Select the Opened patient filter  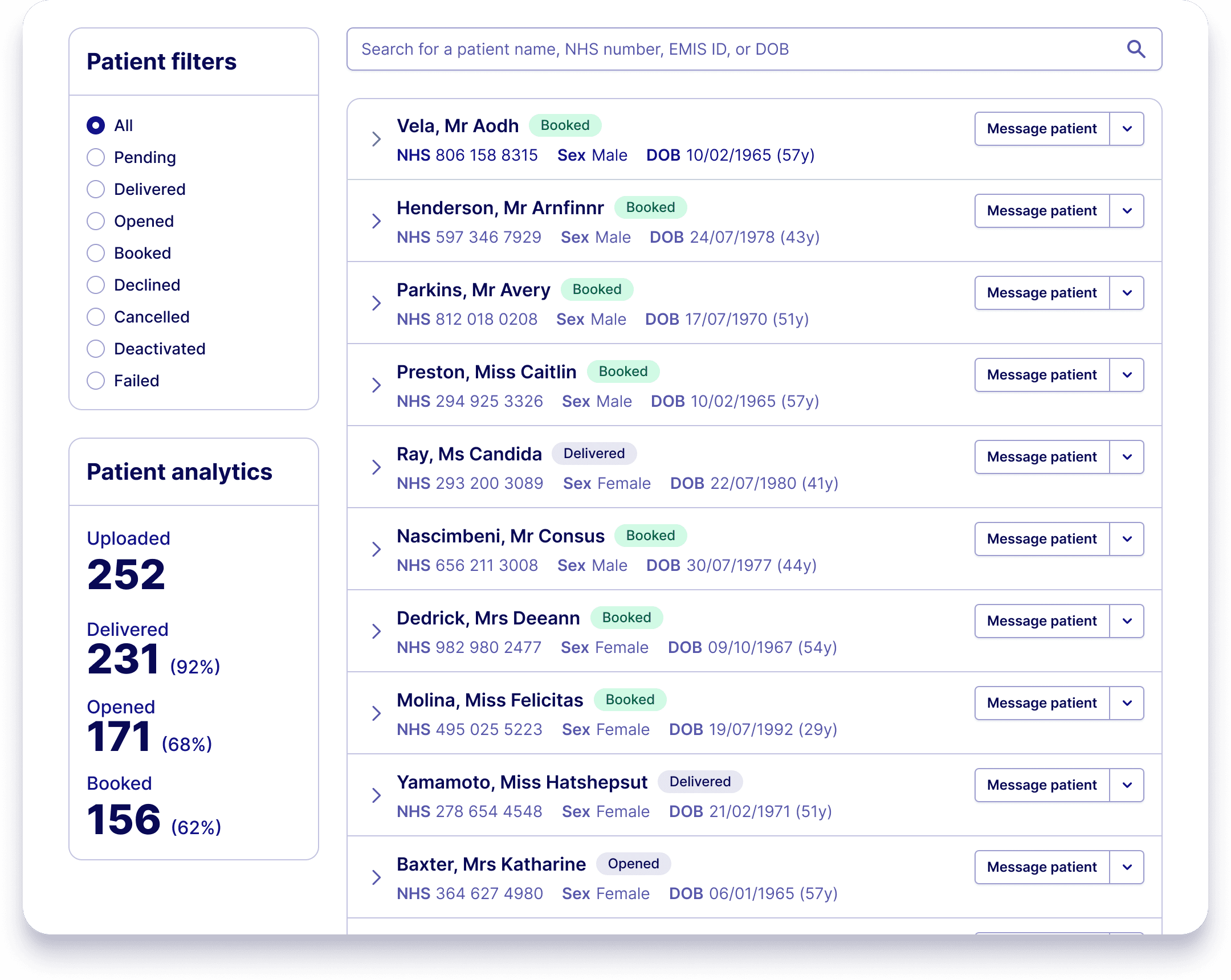(96, 221)
